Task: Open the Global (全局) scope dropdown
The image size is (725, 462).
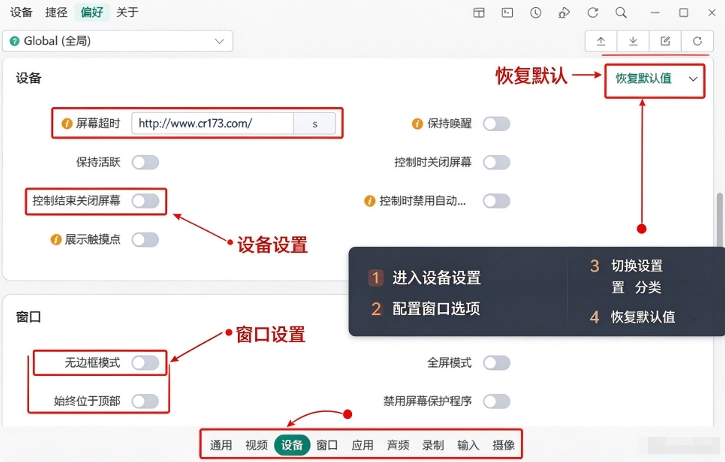Action: tap(117, 41)
